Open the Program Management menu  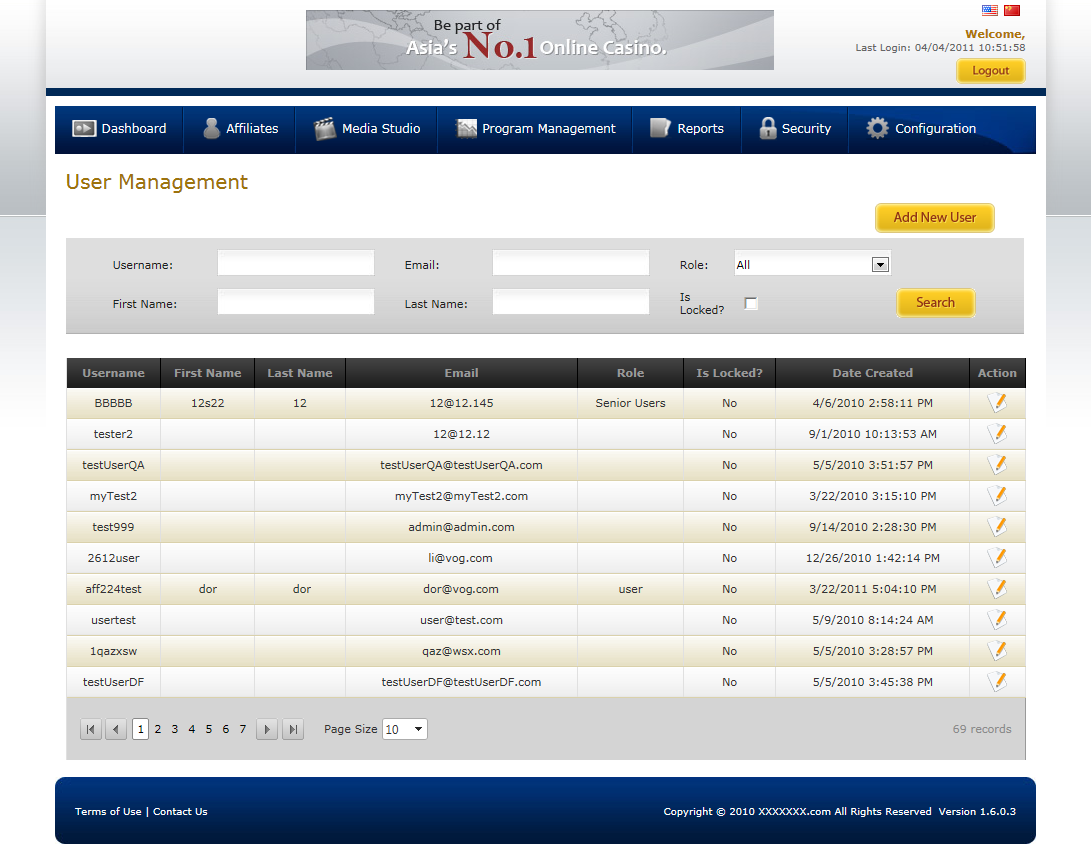[536, 129]
